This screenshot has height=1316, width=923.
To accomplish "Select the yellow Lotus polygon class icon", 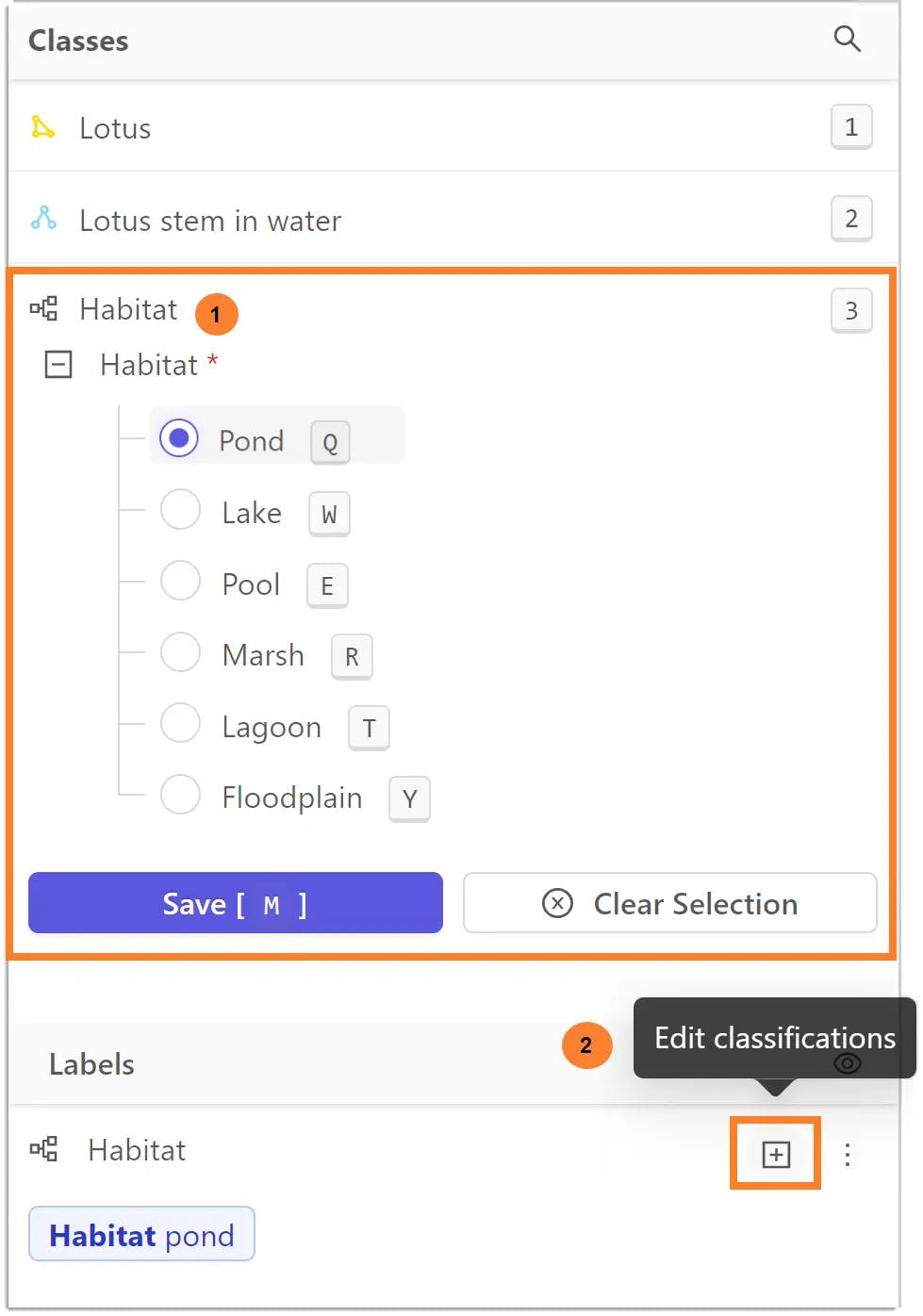I will click(x=42, y=127).
